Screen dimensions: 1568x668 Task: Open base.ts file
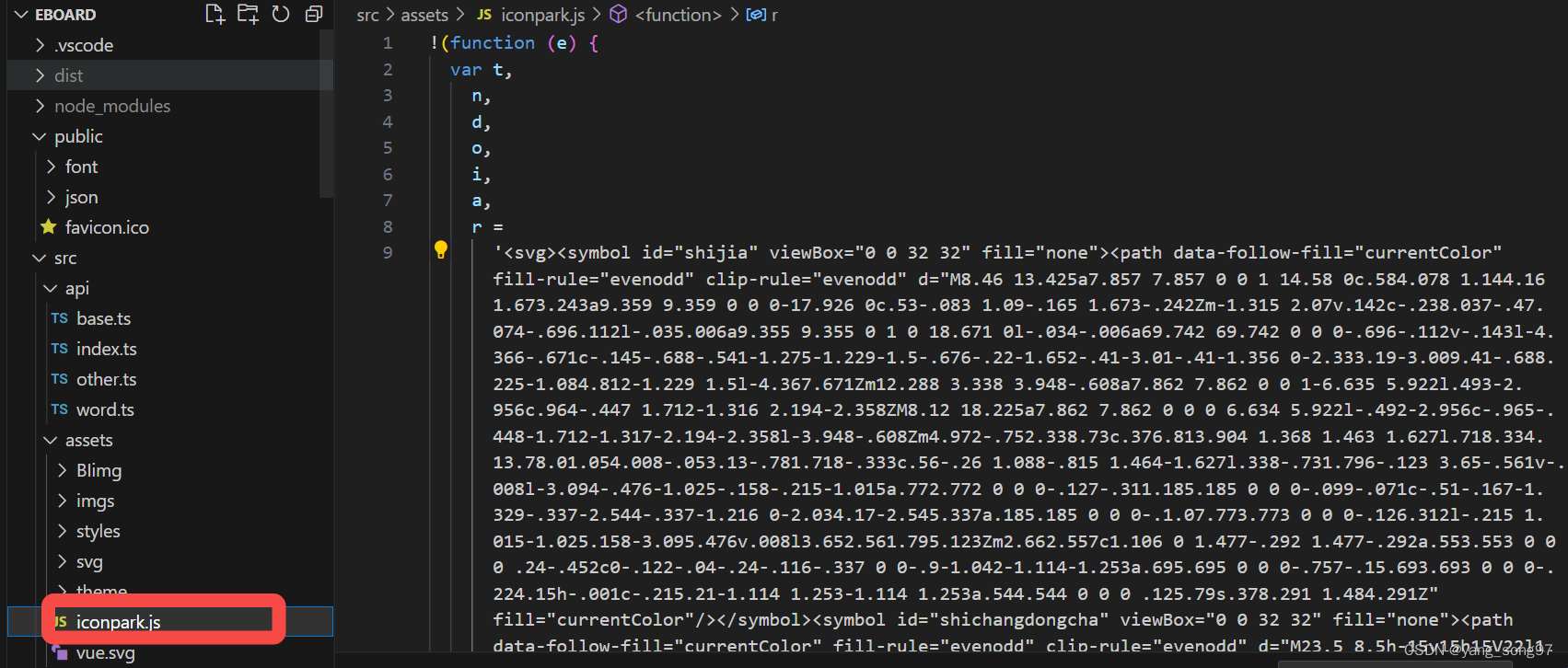[103, 318]
